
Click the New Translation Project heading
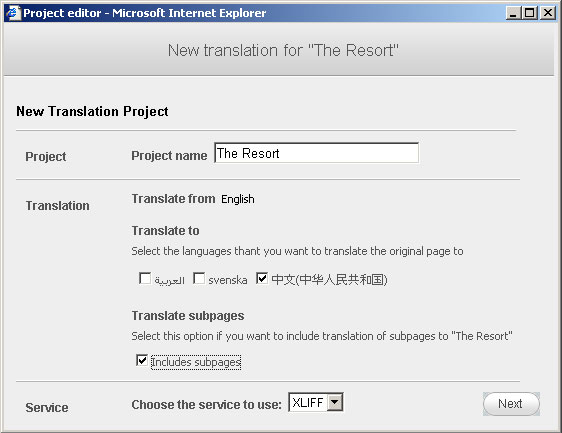point(92,111)
